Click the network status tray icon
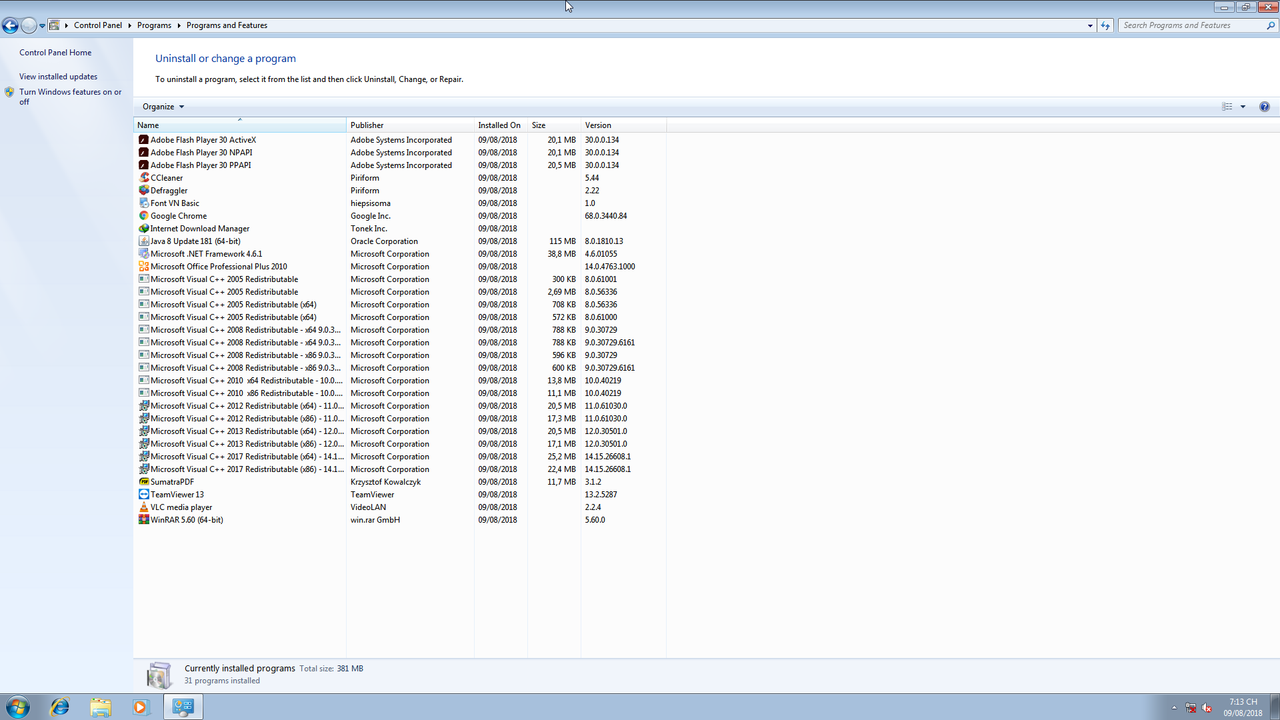Viewport: 1280px width, 720px height. pos(1189,707)
